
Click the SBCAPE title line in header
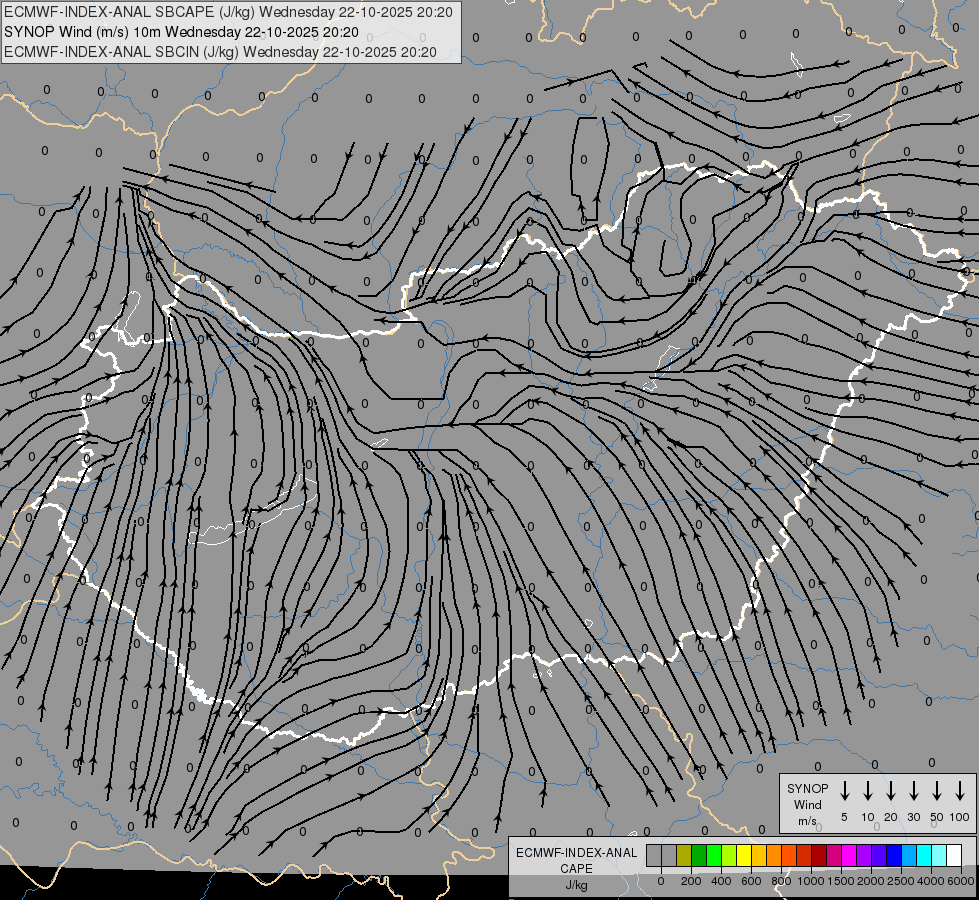coord(229,12)
